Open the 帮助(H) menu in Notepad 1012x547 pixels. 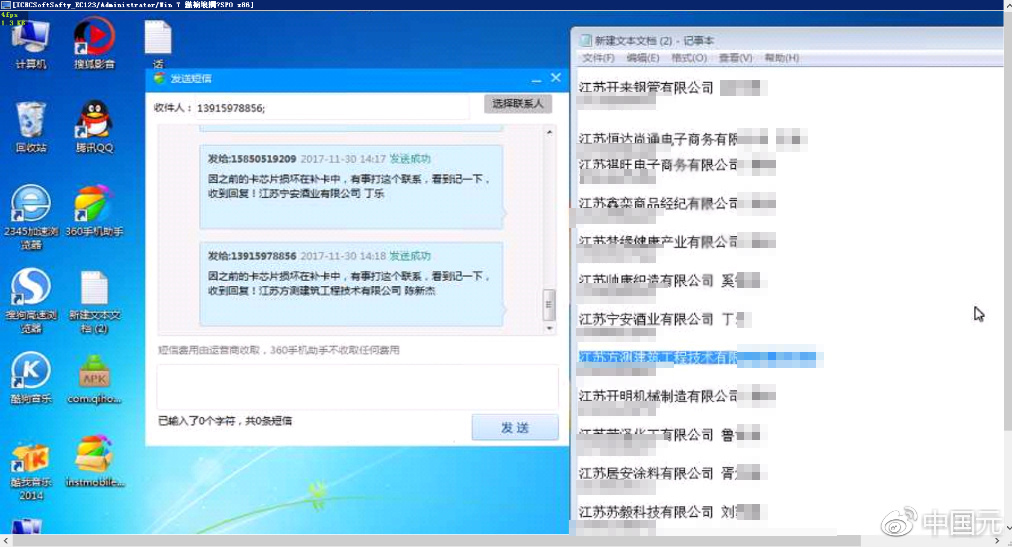click(x=782, y=57)
